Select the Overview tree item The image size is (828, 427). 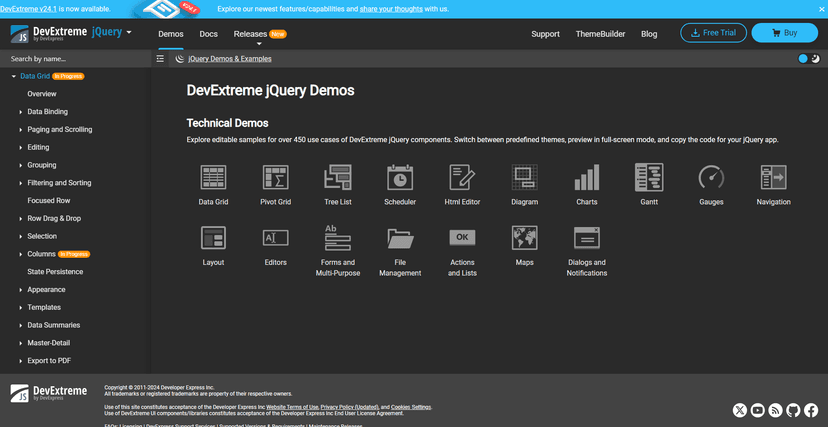42,94
